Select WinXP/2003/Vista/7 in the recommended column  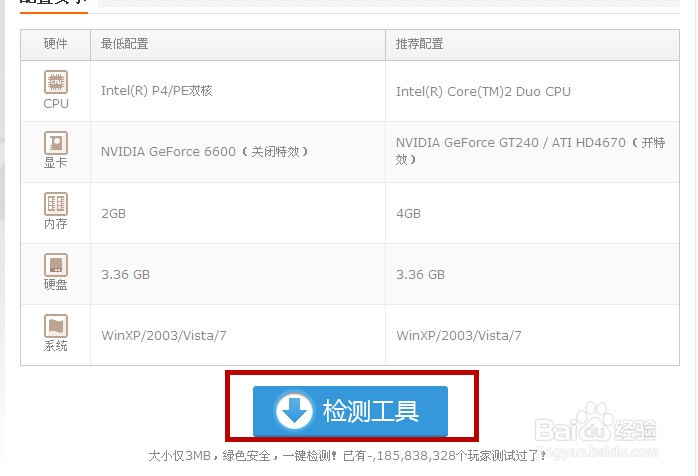(x=532, y=335)
